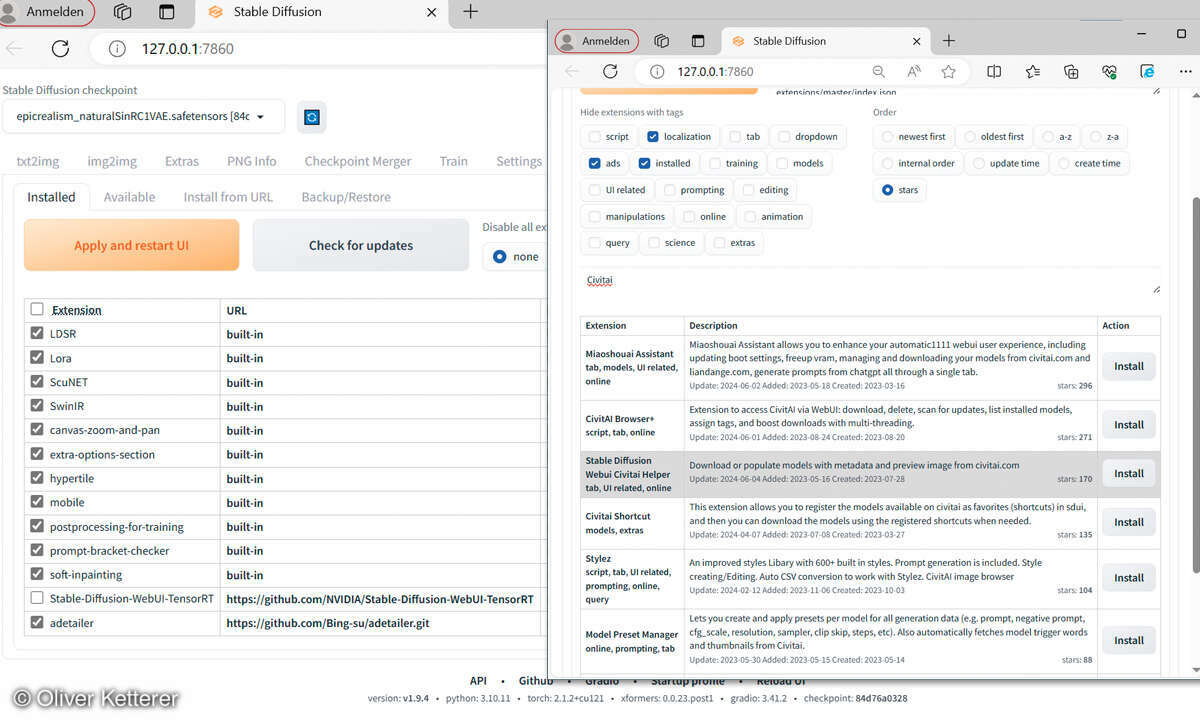Uncheck the ads tag checkbox
Screen dimensions: 1200x720
coord(595,163)
